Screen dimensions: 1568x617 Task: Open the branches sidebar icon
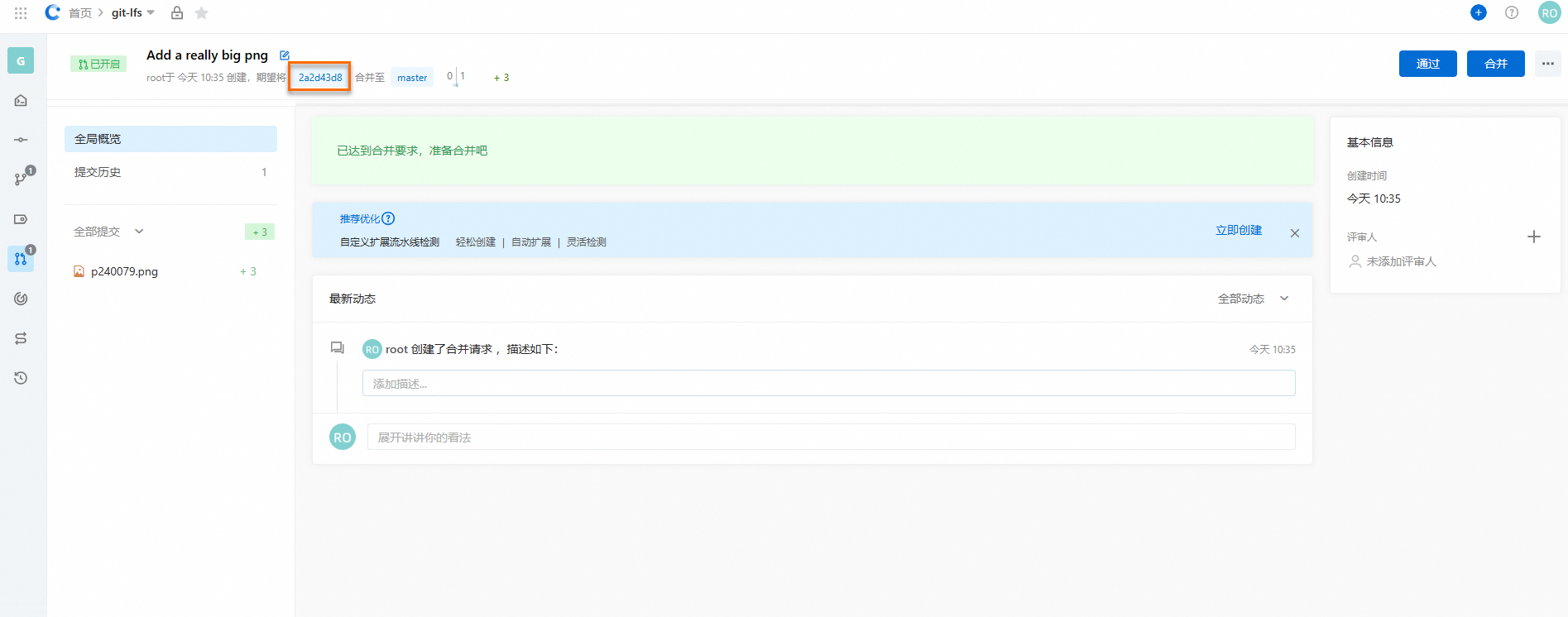[21, 179]
